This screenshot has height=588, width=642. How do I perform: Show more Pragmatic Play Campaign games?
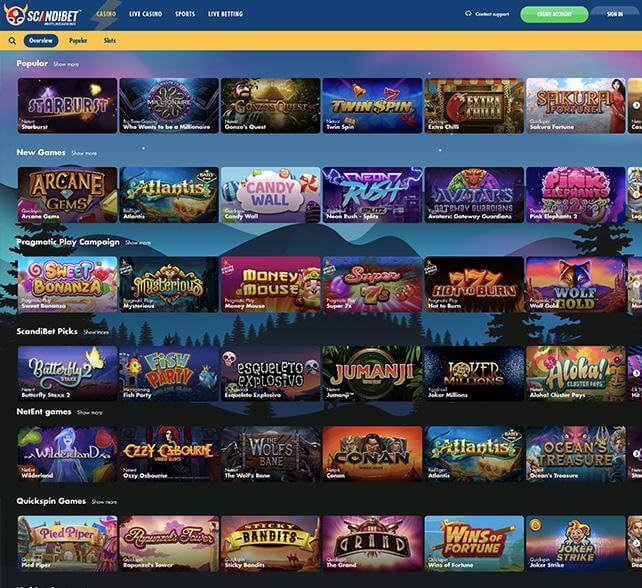pos(138,243)
